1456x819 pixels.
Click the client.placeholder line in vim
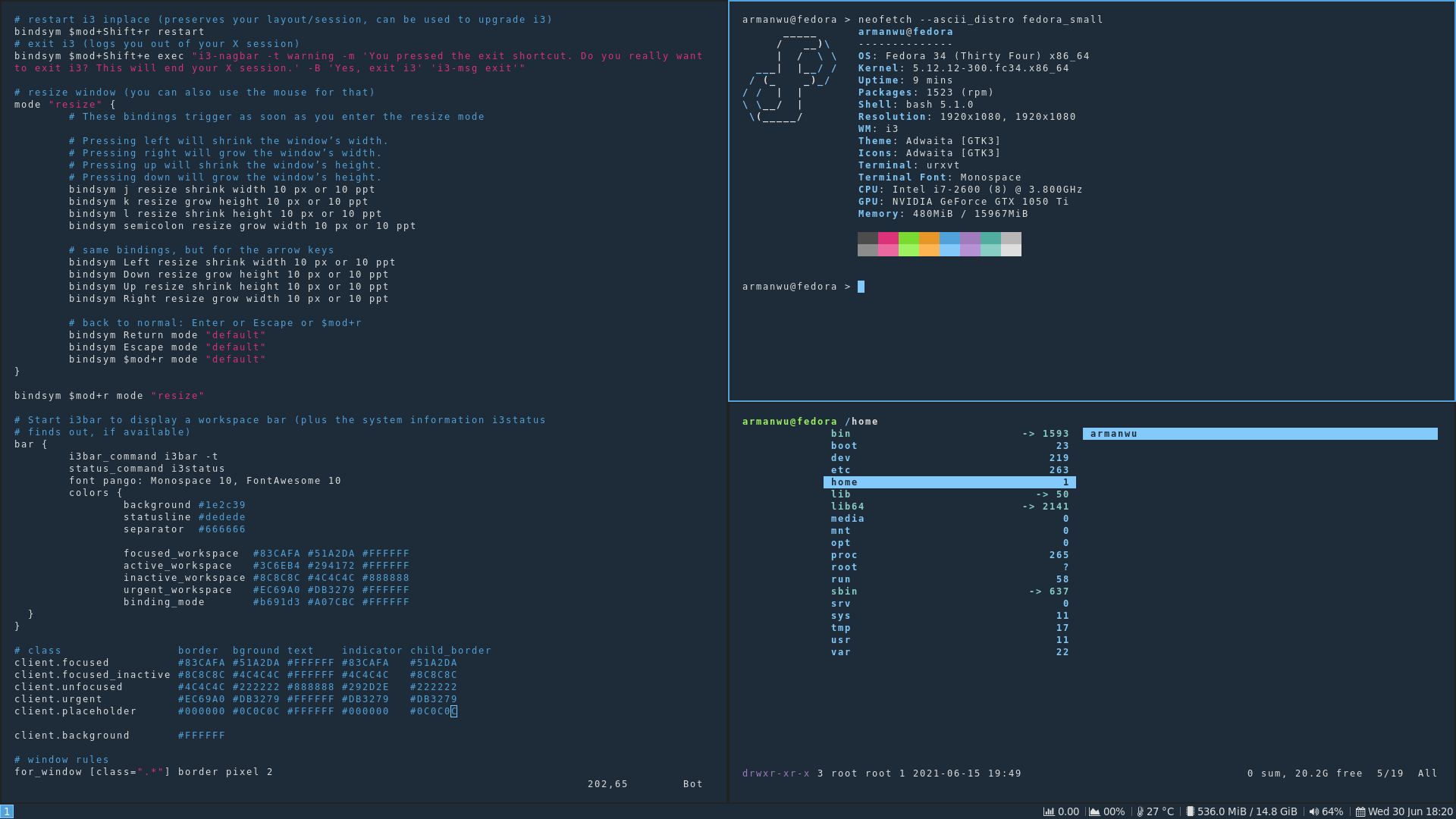236,711
